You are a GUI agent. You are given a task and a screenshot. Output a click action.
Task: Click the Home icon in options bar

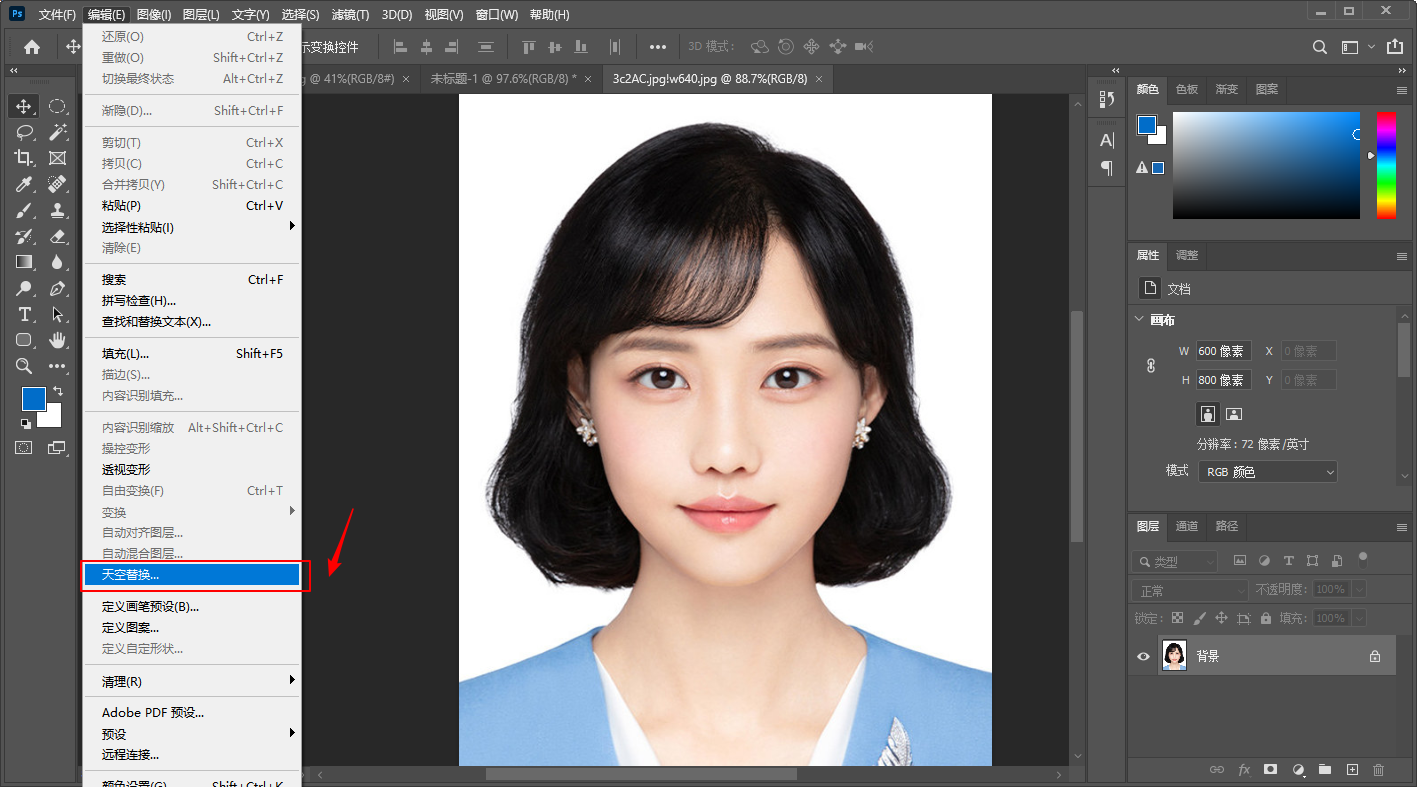point(32,47)
